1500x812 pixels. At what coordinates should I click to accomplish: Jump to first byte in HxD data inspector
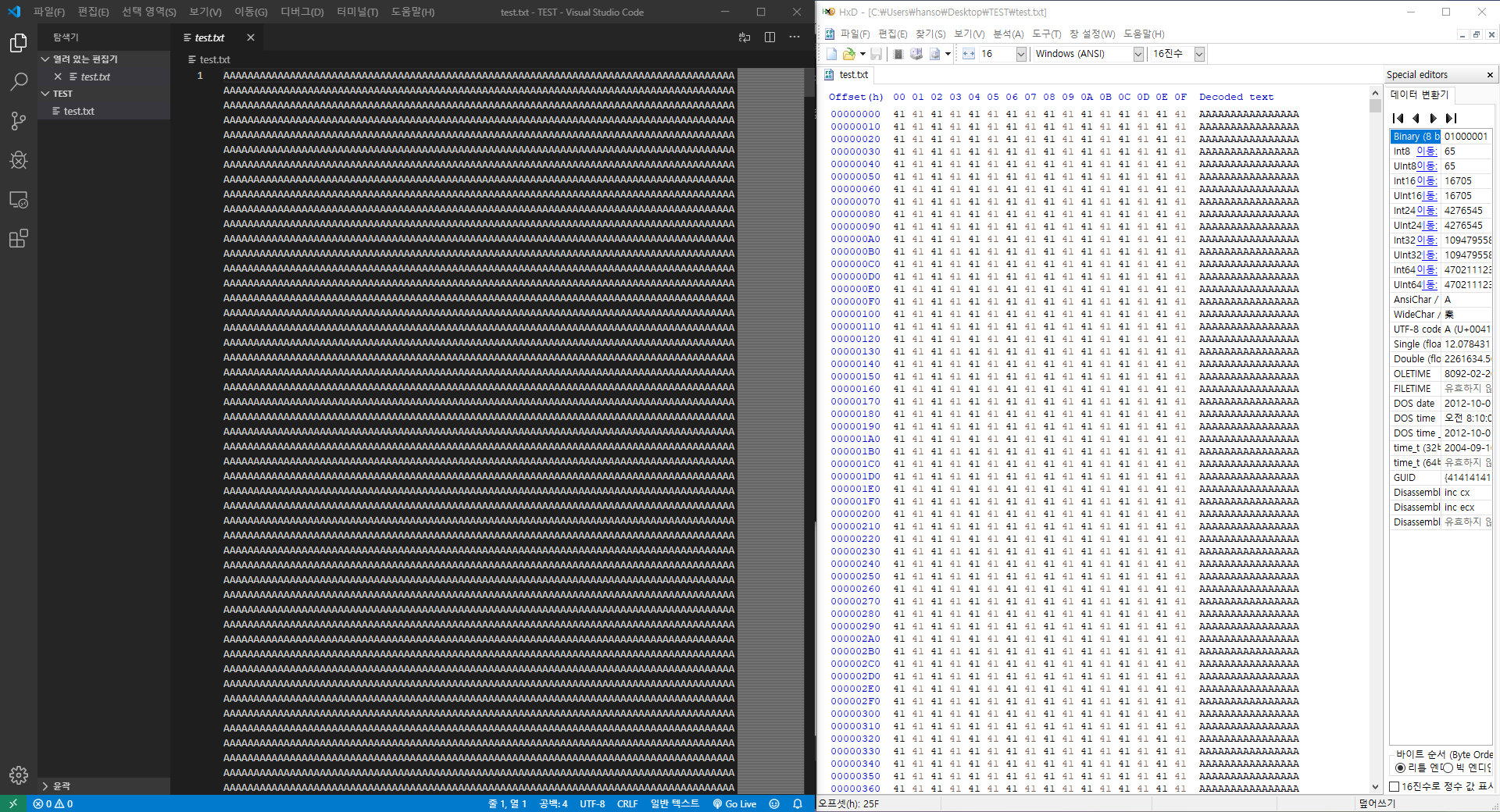click(x=1398, y=119)
